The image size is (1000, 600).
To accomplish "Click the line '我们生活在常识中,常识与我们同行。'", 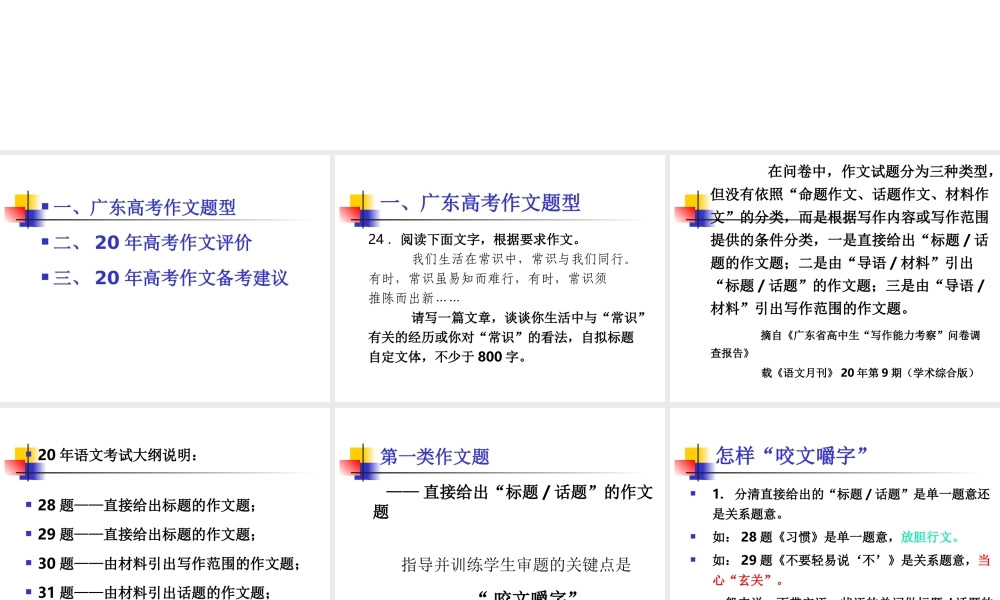I will click(522, 259).
